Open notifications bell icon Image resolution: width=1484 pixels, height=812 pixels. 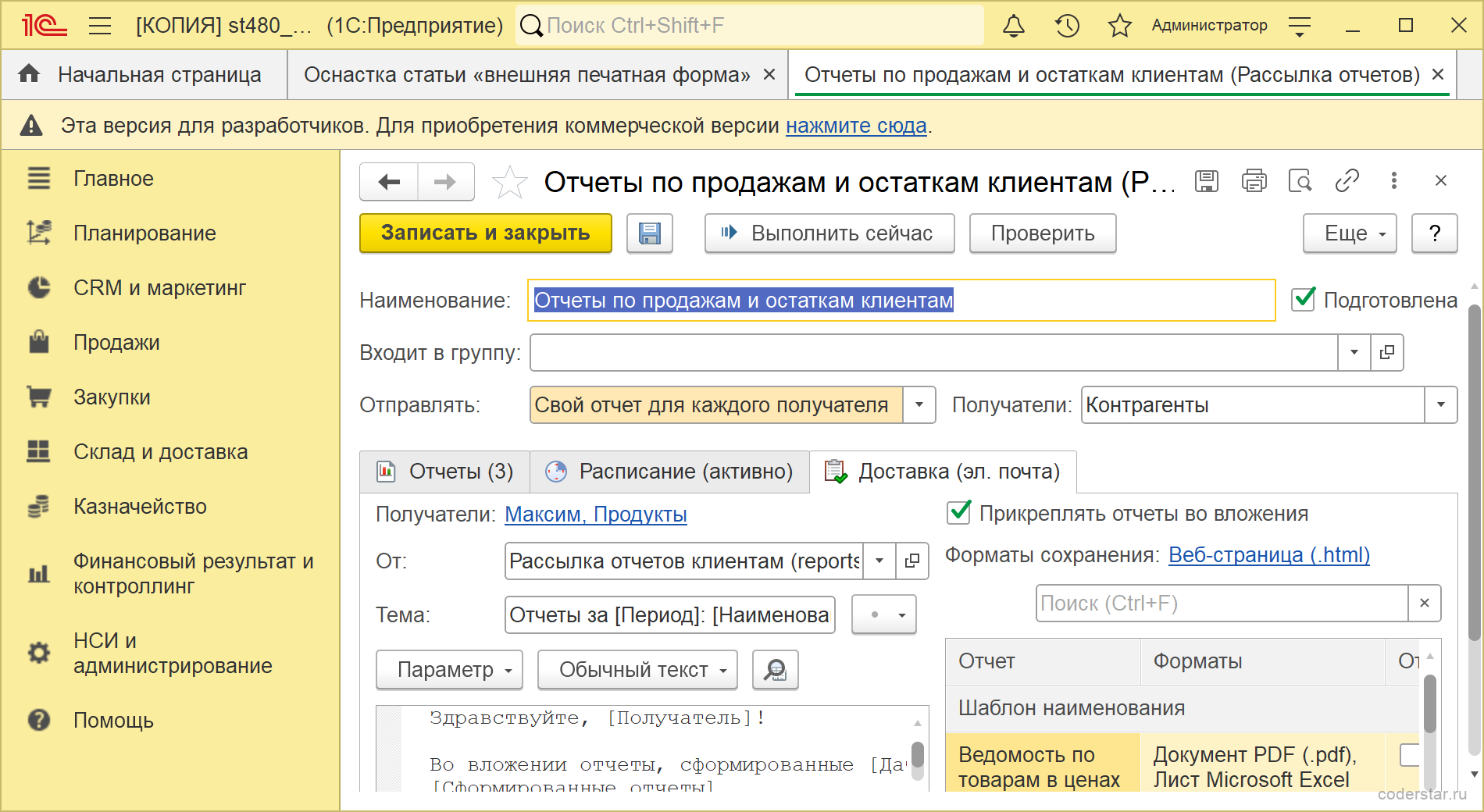(x=1014, y=26)
